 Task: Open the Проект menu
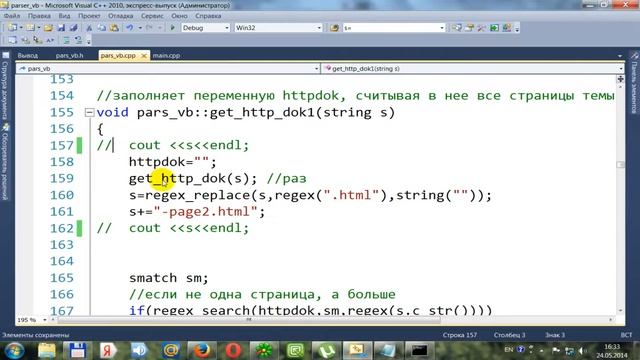(x=89, y=16)
